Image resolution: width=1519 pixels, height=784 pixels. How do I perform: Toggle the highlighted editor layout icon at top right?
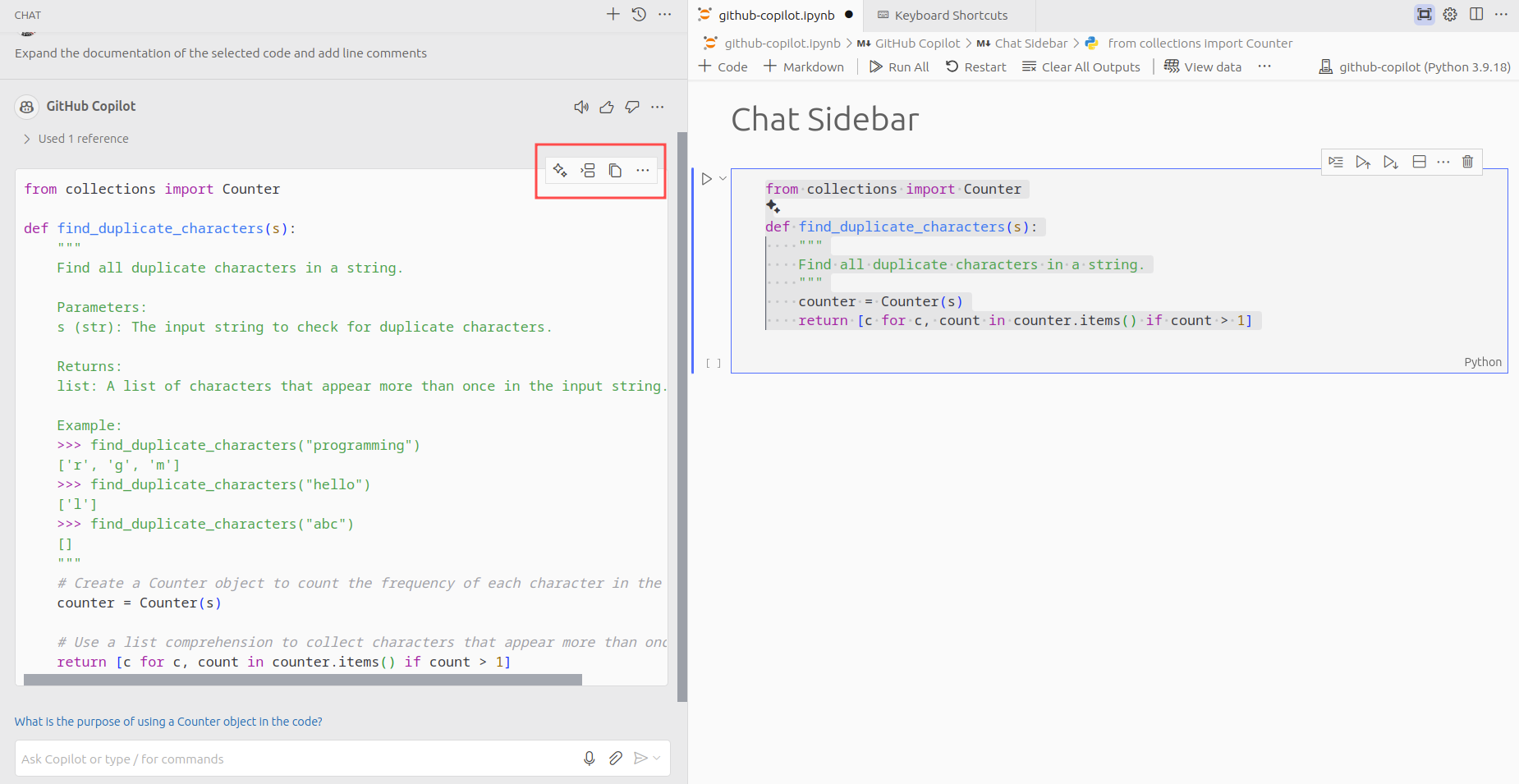click(1425, 14)
